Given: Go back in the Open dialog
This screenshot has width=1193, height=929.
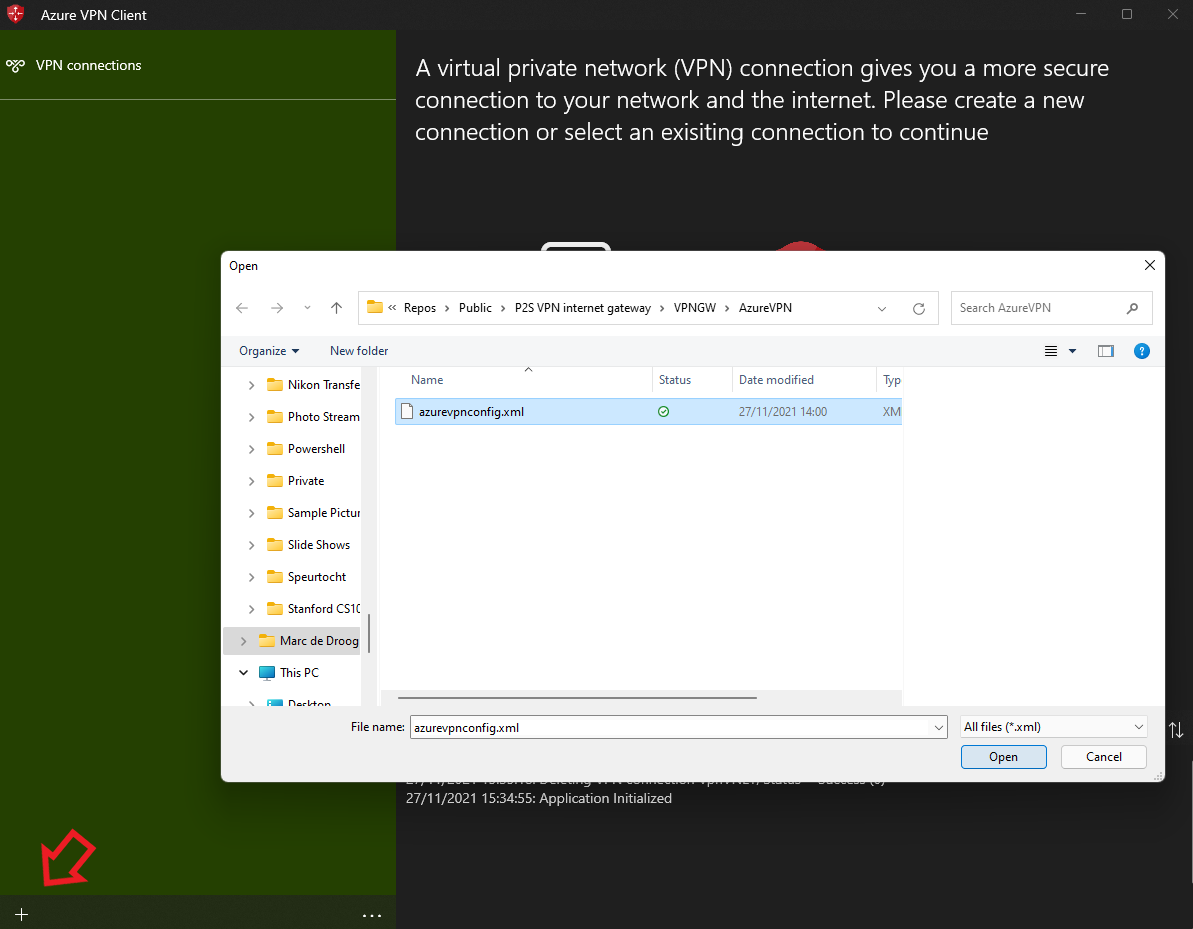Looking at the screenshot, I should 242,308.
